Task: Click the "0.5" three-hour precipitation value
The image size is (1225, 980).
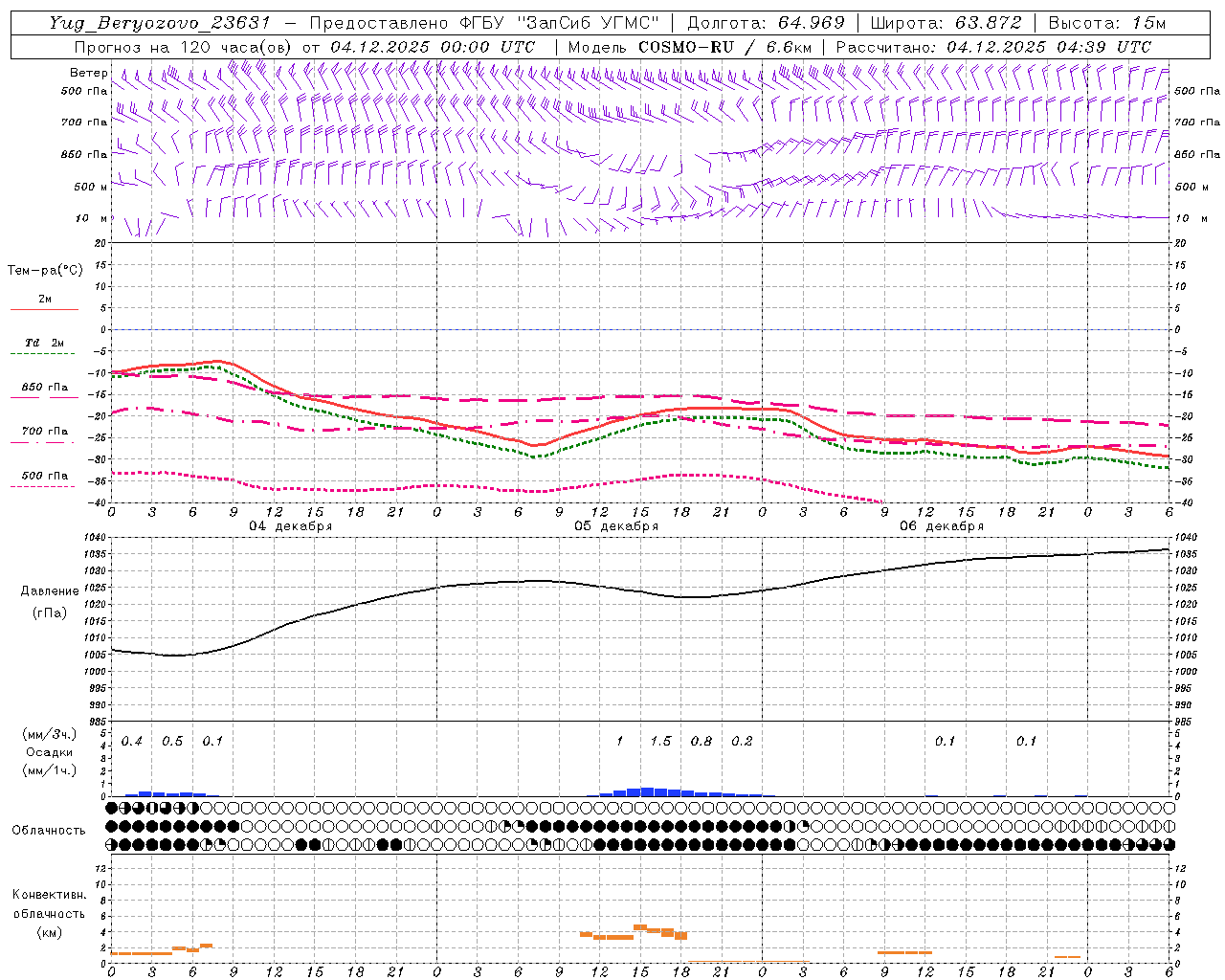Action: 172,741
